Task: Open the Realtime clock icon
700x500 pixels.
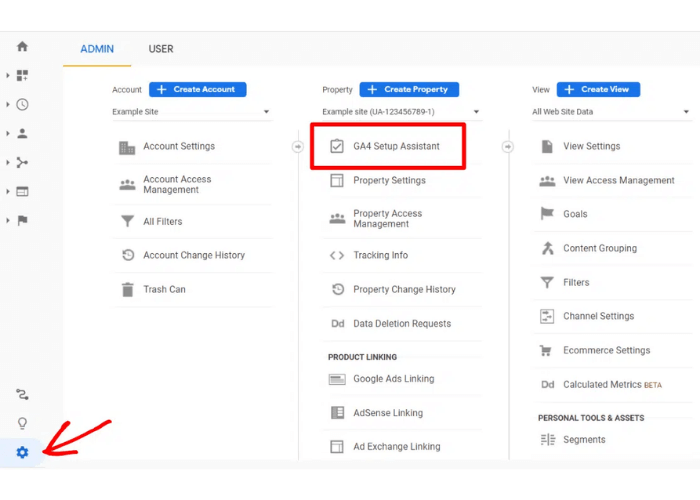Action: 22,104
